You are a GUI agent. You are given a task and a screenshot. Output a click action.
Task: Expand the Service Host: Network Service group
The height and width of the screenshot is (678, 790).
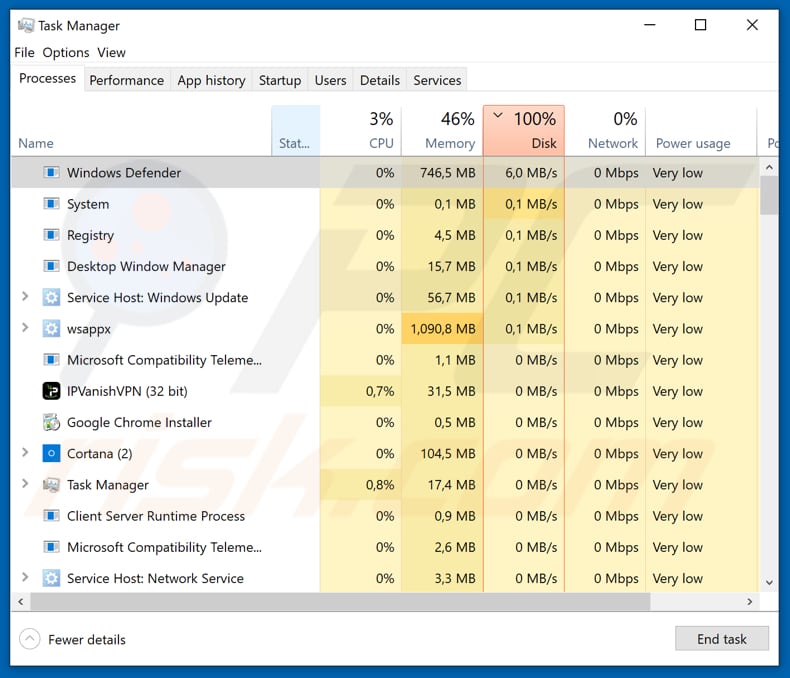point(25,578)
